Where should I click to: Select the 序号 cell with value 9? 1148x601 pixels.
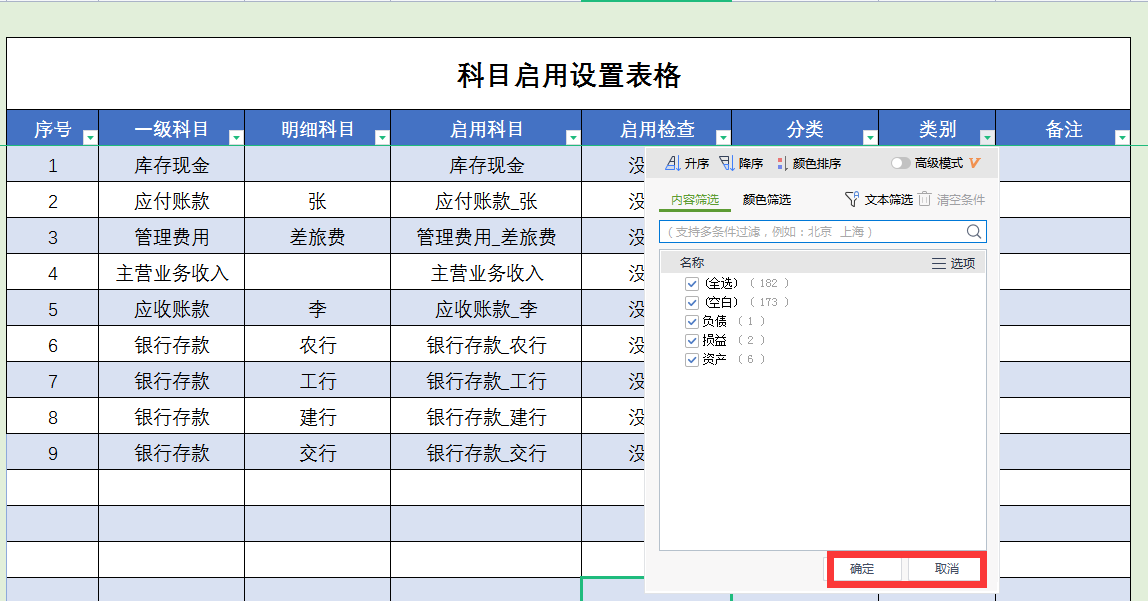click(x=53, y=452)
